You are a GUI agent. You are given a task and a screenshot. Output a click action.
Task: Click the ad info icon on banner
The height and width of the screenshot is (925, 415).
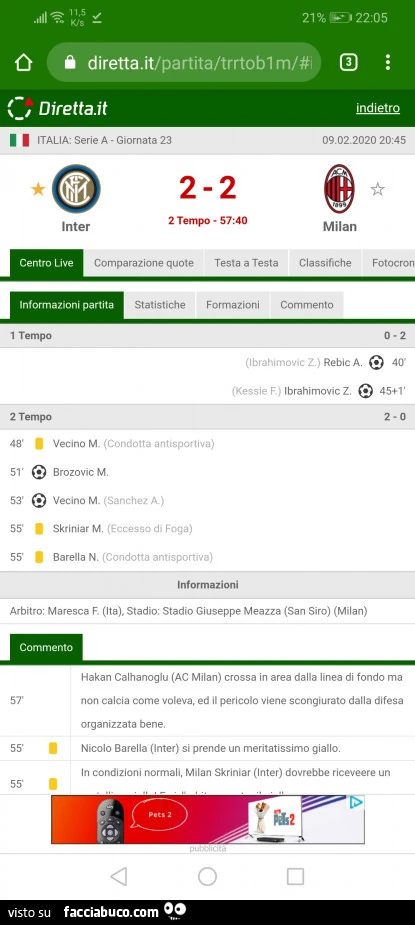click(356, 802)
